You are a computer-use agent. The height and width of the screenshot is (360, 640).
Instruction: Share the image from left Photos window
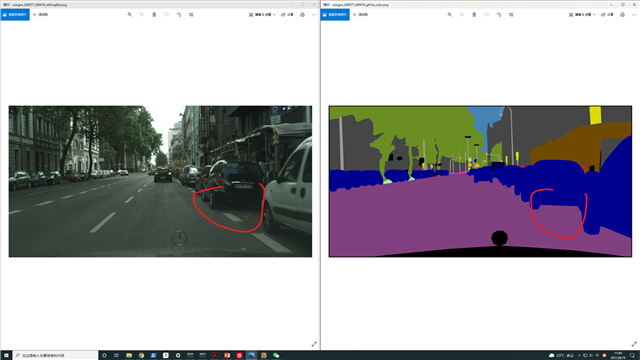click(287, 15)
